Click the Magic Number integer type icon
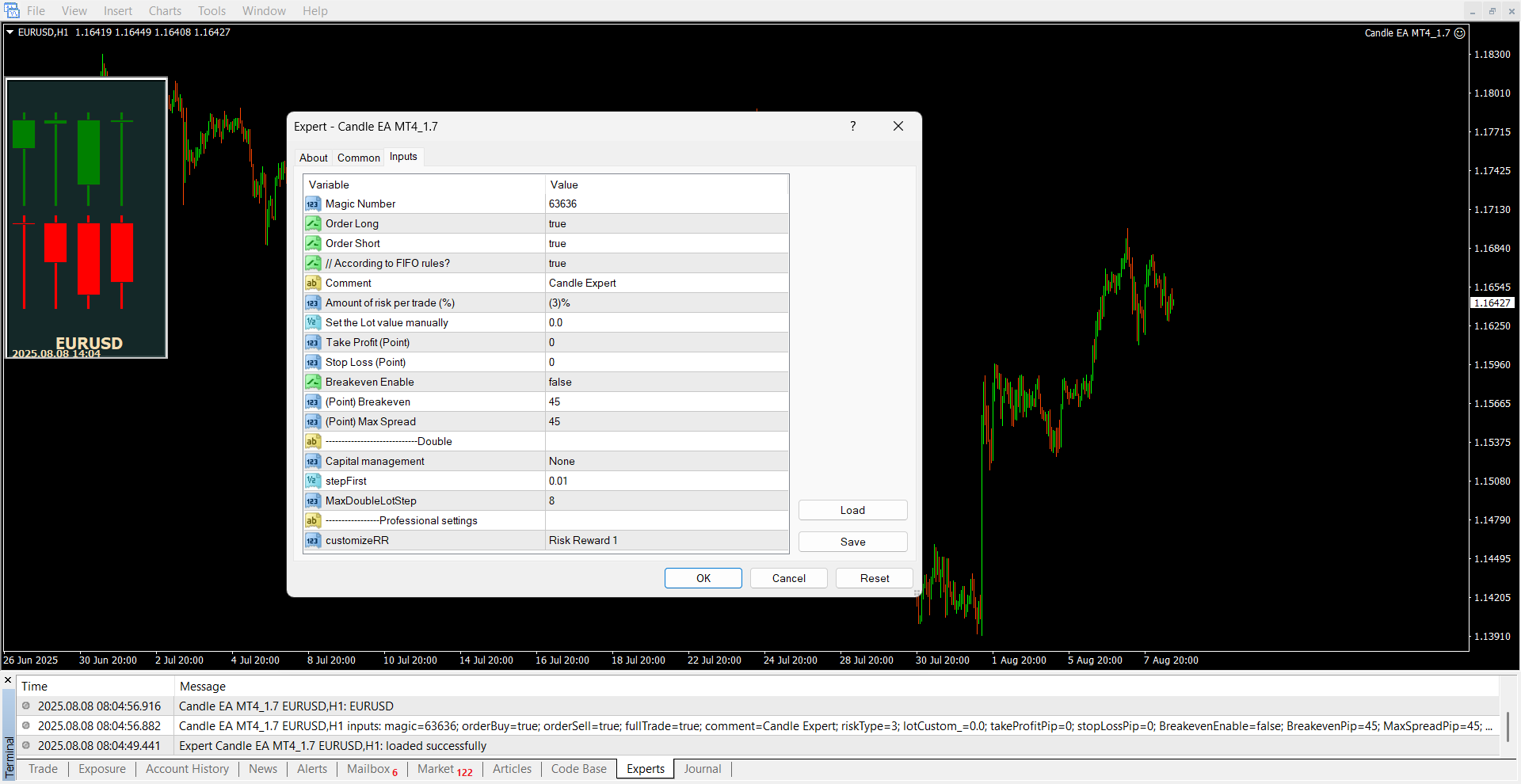Screen dimensions: 1521x784 [x=313, y=204]
